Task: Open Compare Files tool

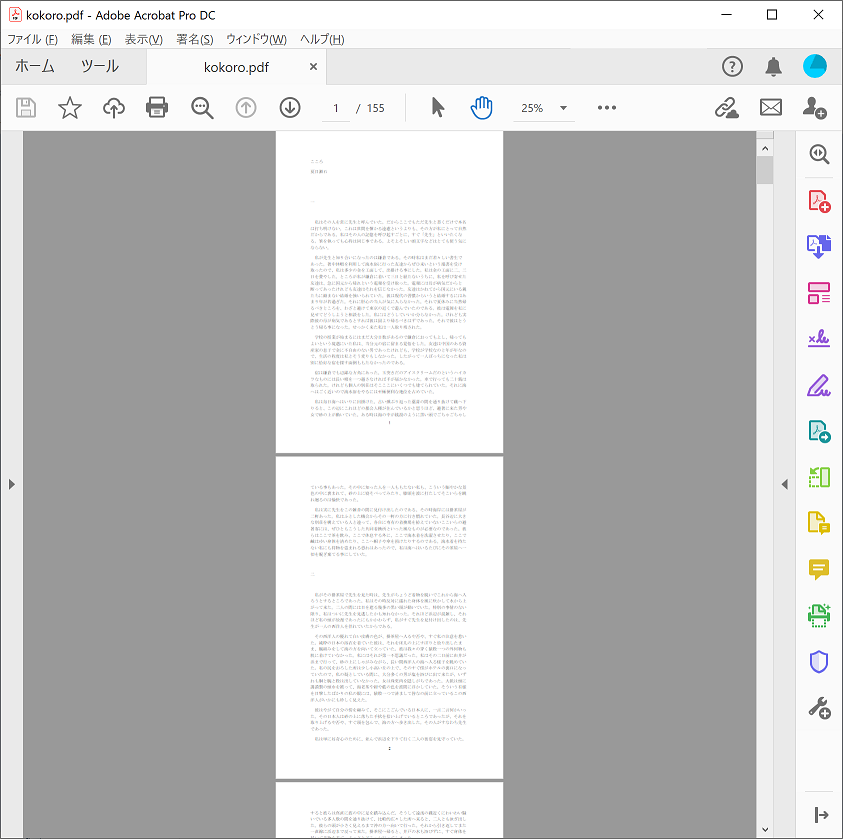Action: 819,477
